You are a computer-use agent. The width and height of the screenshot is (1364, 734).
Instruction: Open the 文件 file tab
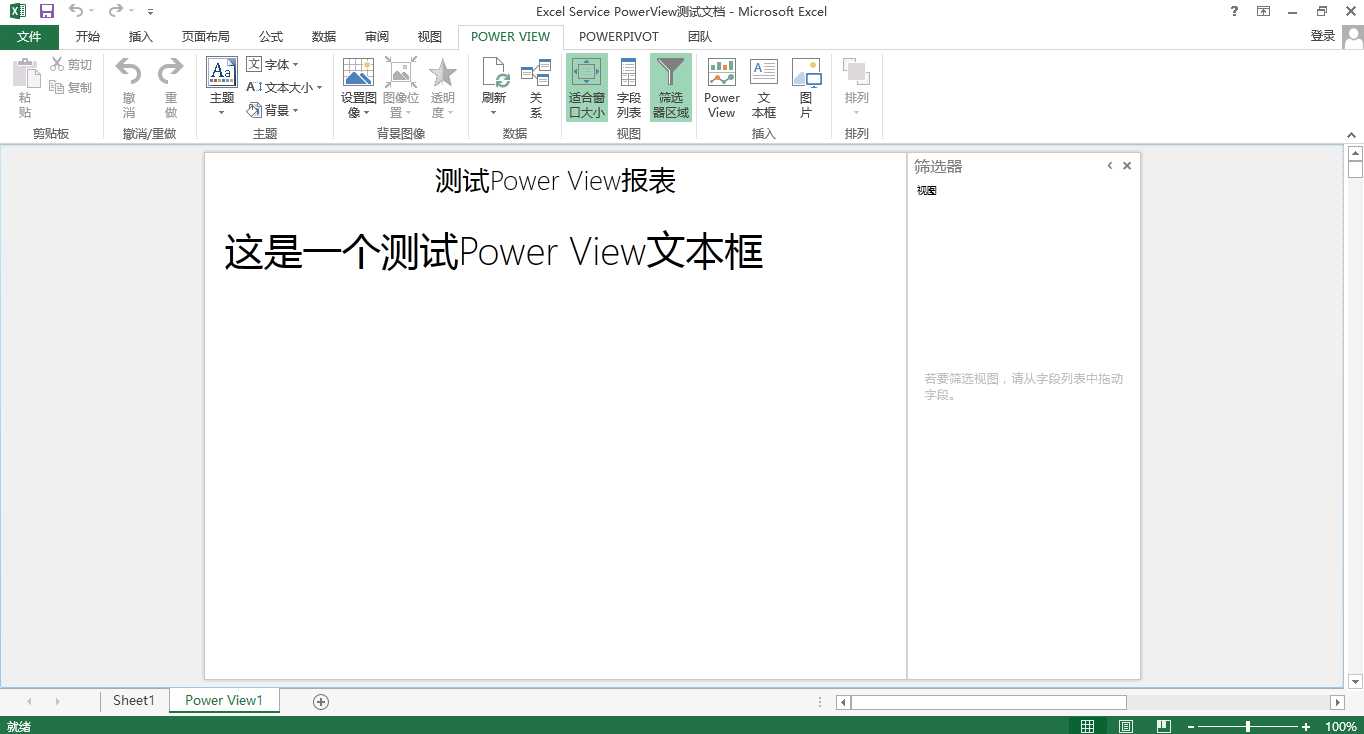pyautogui.click(x=29, y=37)
